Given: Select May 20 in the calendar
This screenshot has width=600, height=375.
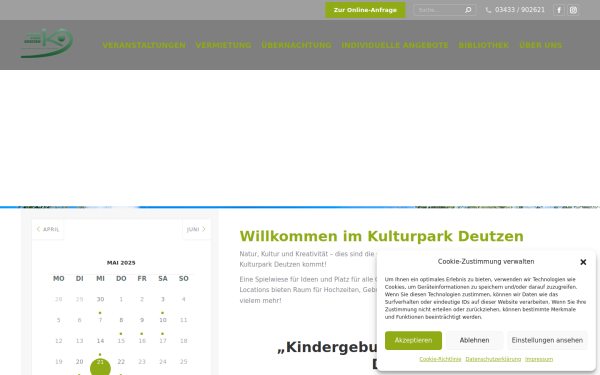Looking at the screenshot, I should point(79,362).
